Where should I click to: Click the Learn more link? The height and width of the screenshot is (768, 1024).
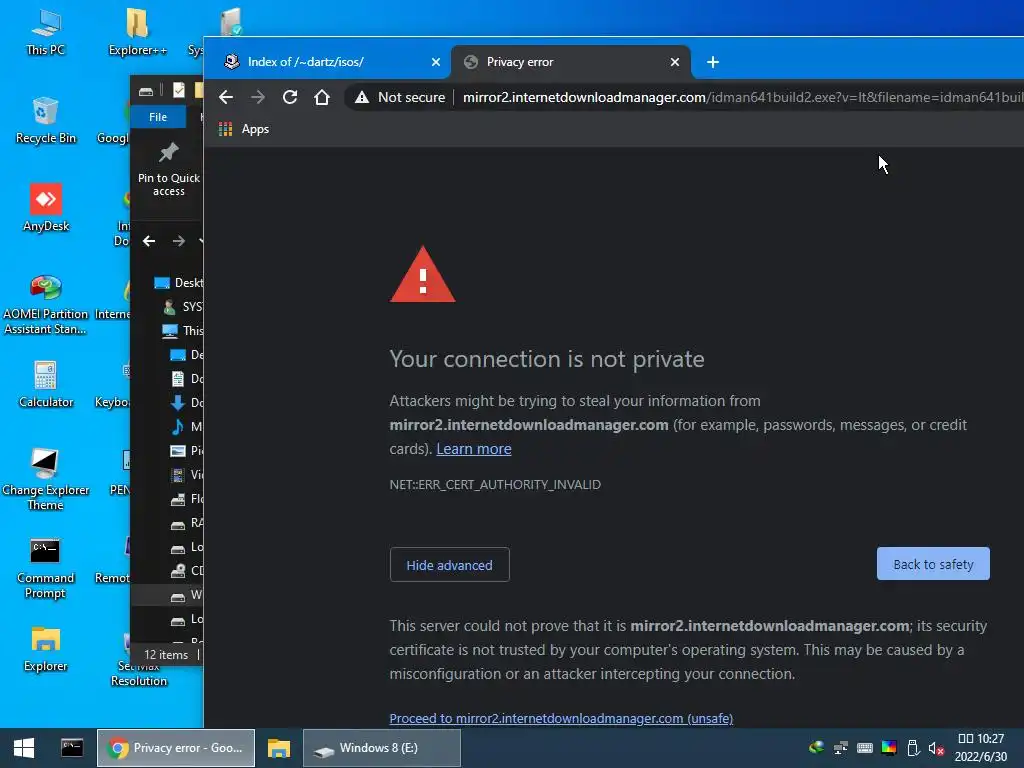coord(473,449)
